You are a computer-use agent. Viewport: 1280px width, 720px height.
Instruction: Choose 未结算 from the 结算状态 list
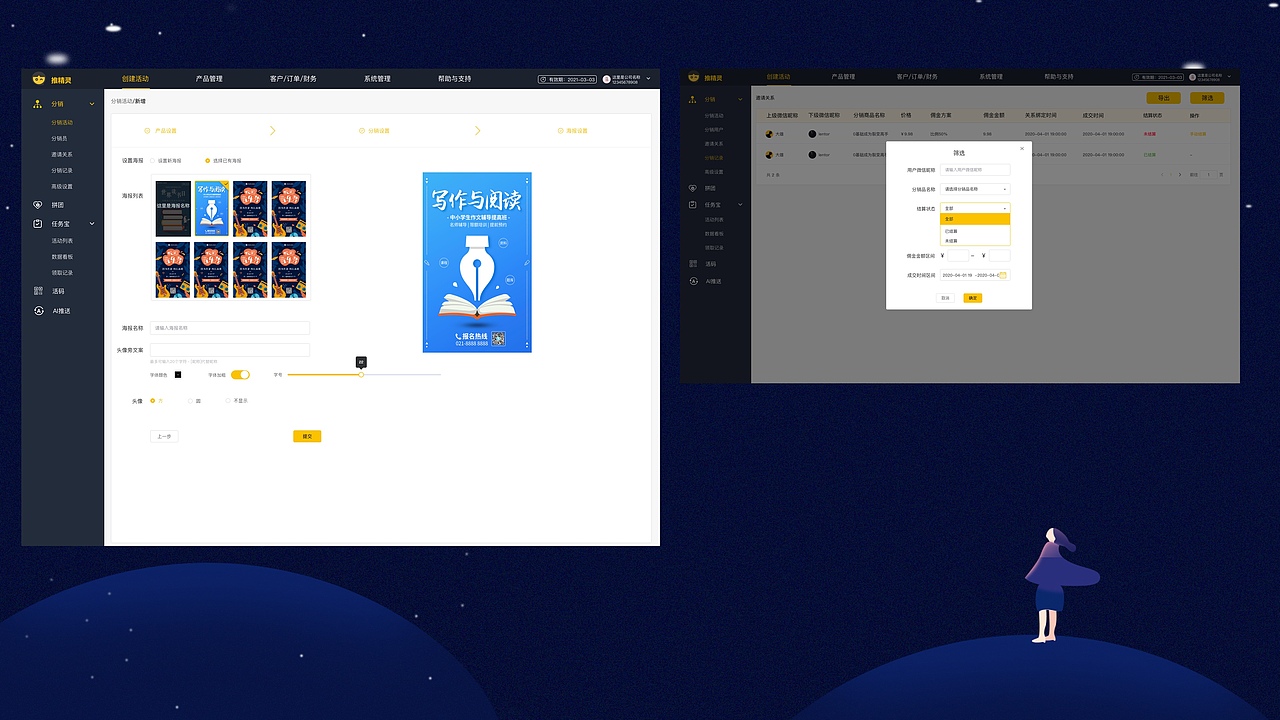(x=975, y=241)
